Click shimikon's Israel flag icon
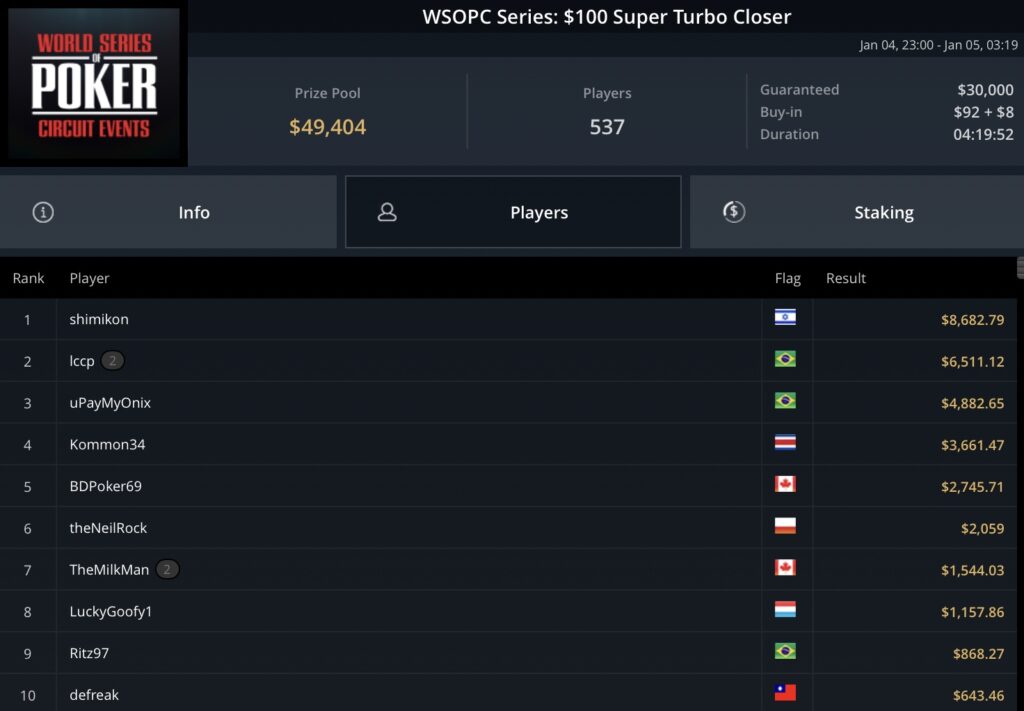 coord(785,318)
